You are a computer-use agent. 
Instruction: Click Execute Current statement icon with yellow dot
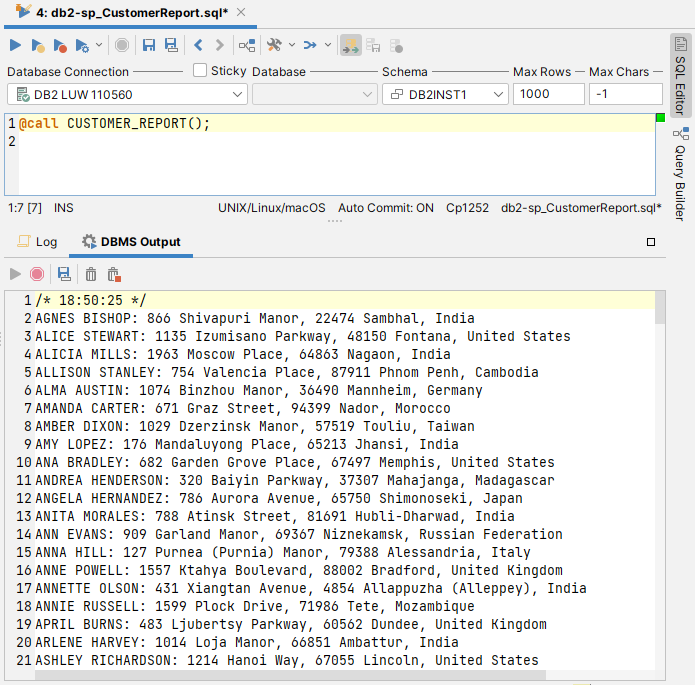tap(38, 46)
